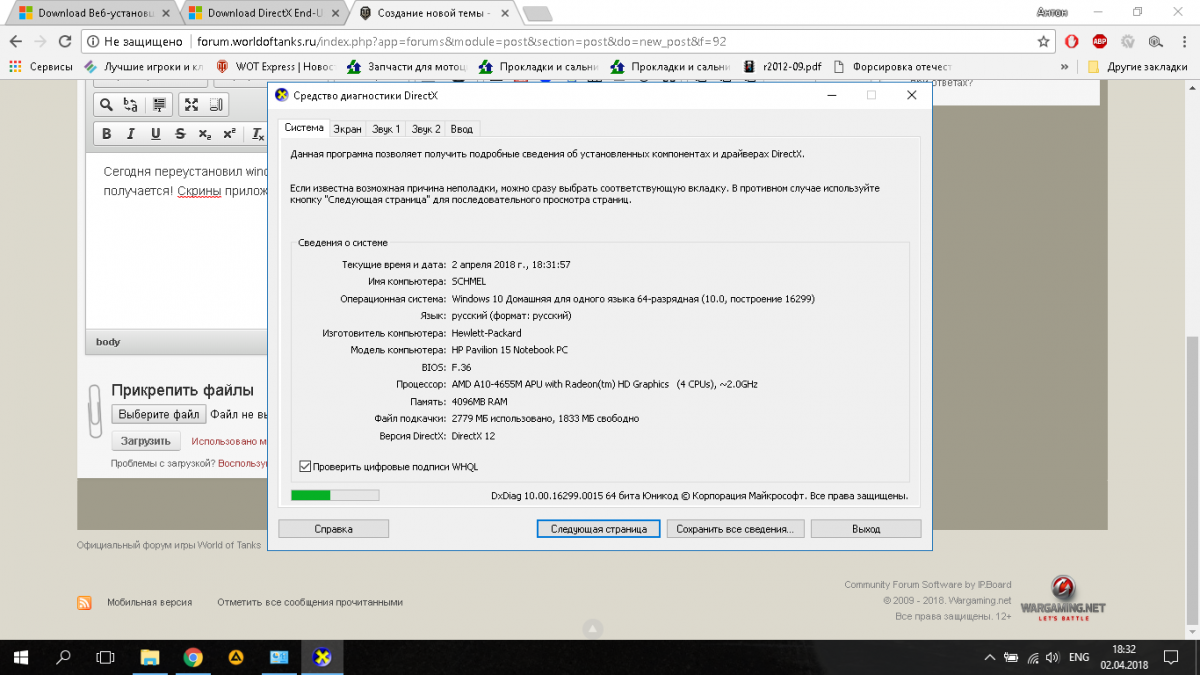Open Chrome three-dot menu
Image resolution: width=1200 pixels, height=675 pixels.
click(1185, 42)
